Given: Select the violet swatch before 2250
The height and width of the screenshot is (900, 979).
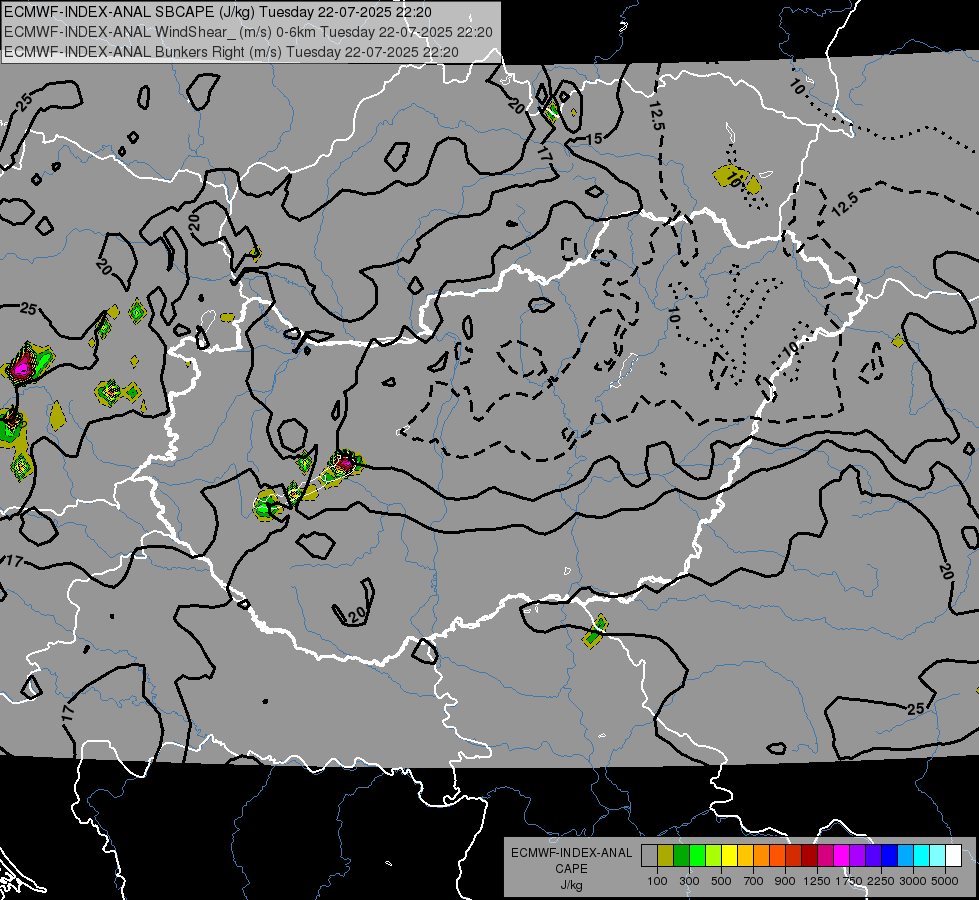Looking at the screenshot, I should [873, 856].
